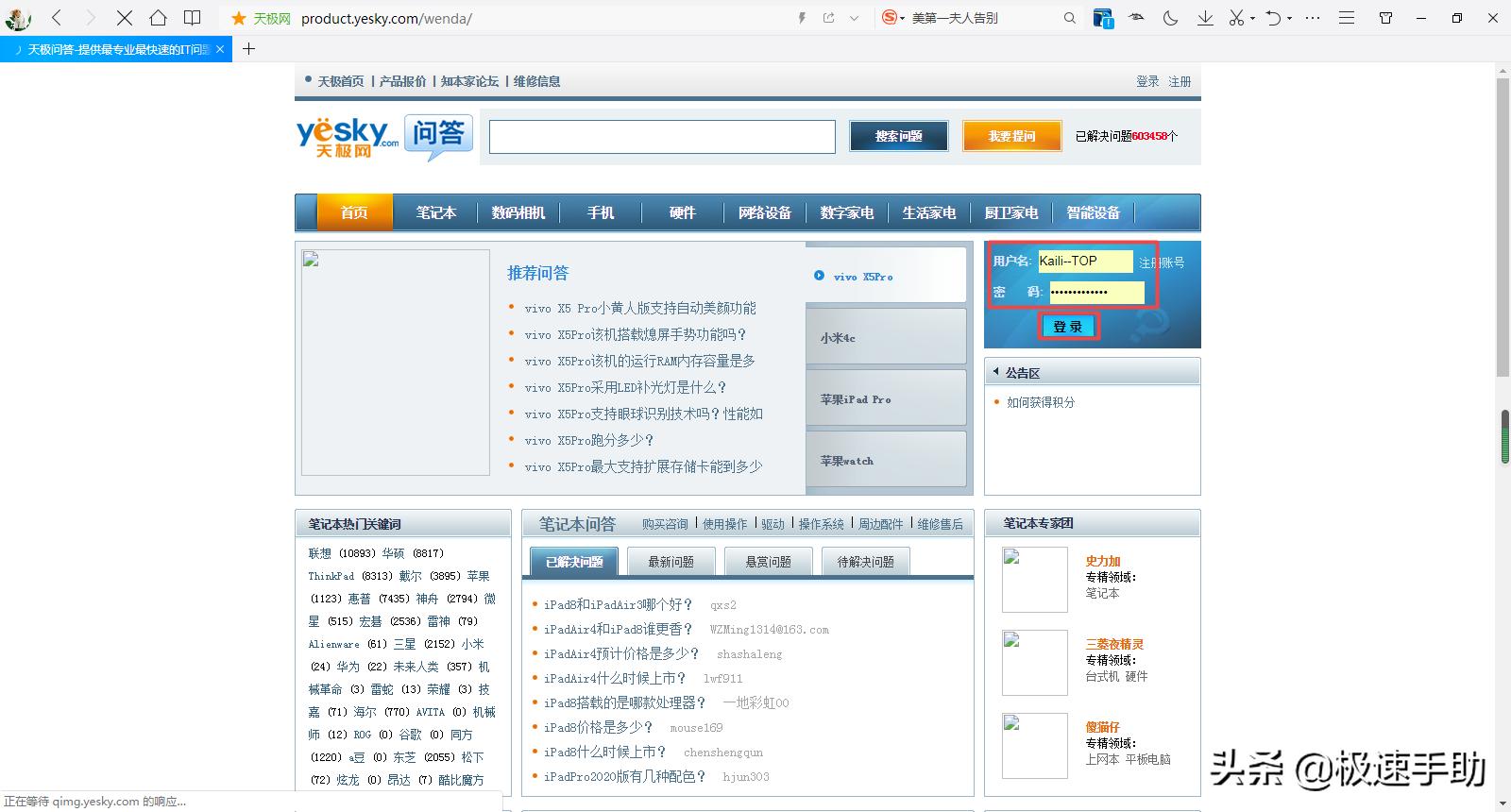
Task: Expand the screenshot tool dropdown arrow
Action: 1252,19
